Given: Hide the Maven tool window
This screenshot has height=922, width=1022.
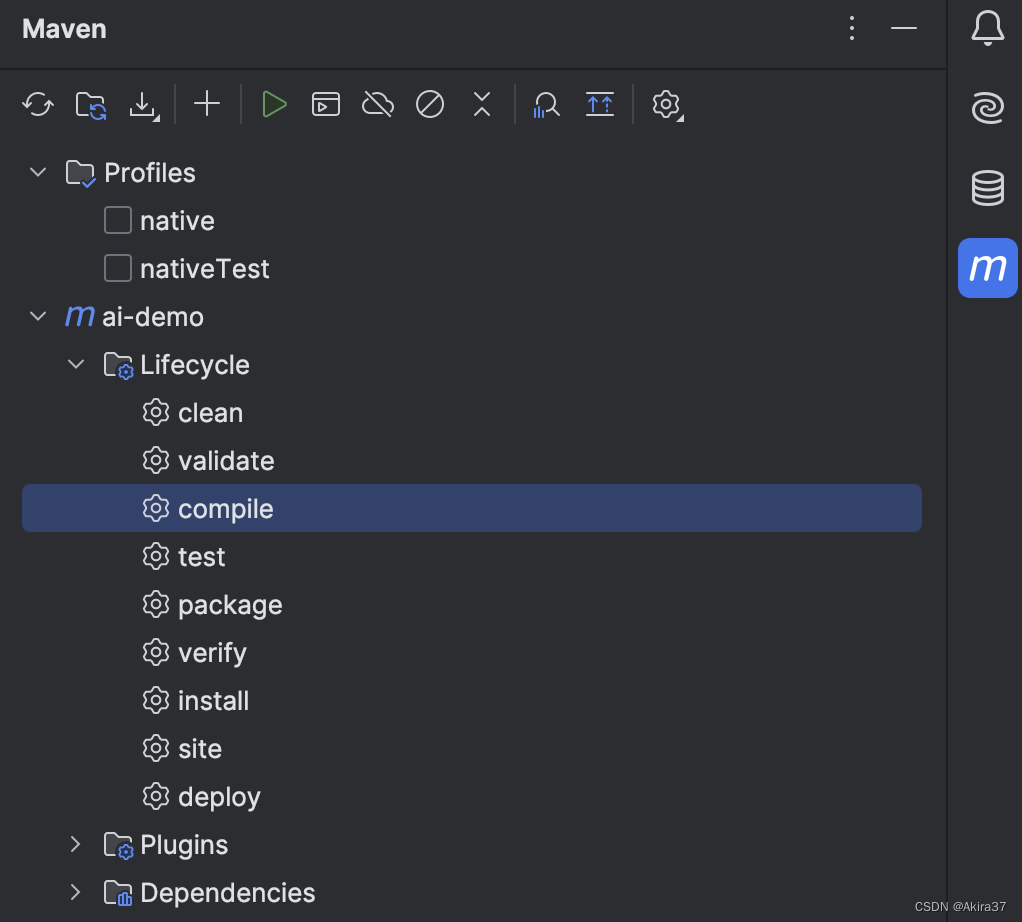Looking at the screenshot, I should click(904, 28).
